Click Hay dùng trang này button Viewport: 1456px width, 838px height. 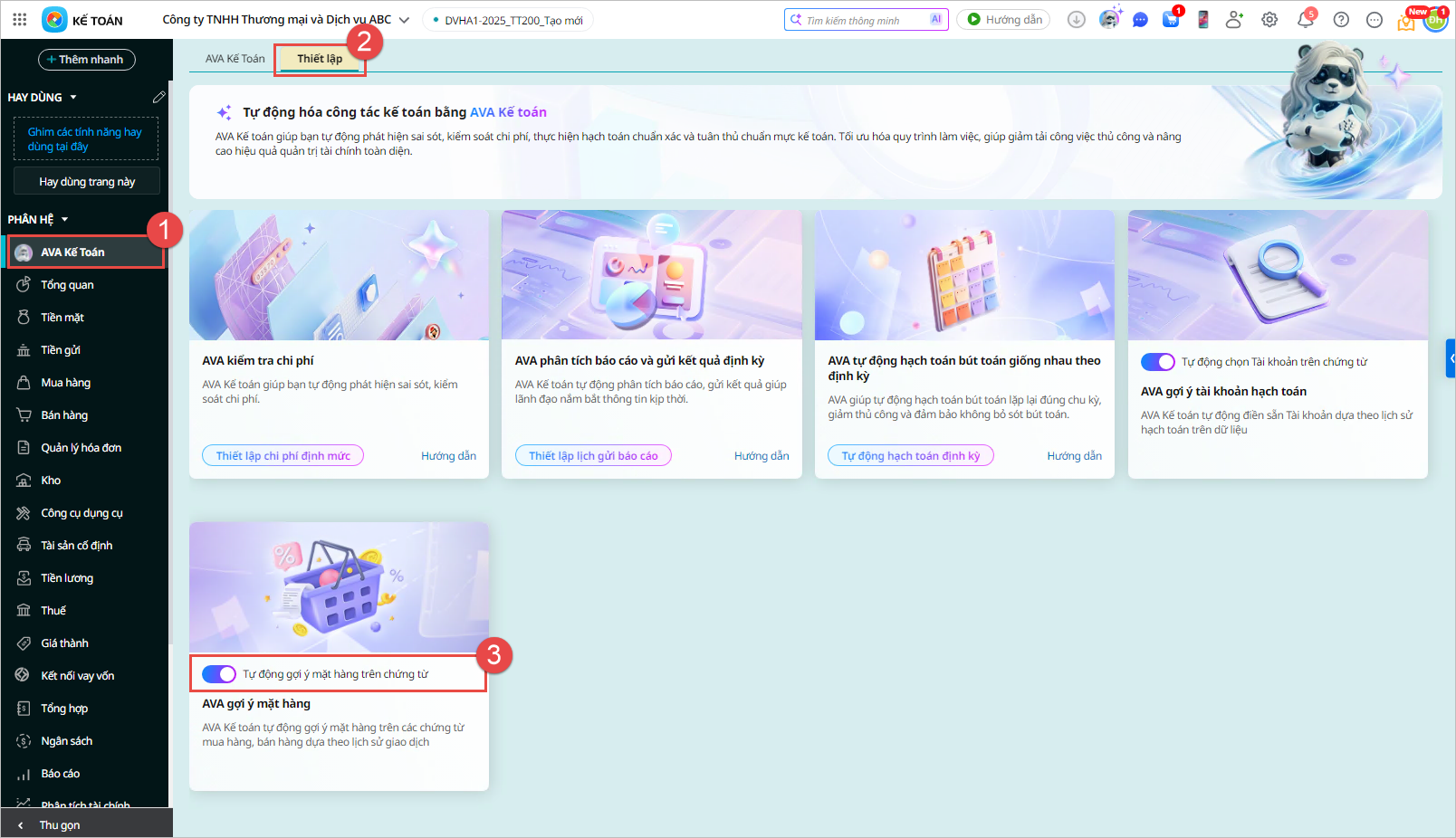point(87,181)
